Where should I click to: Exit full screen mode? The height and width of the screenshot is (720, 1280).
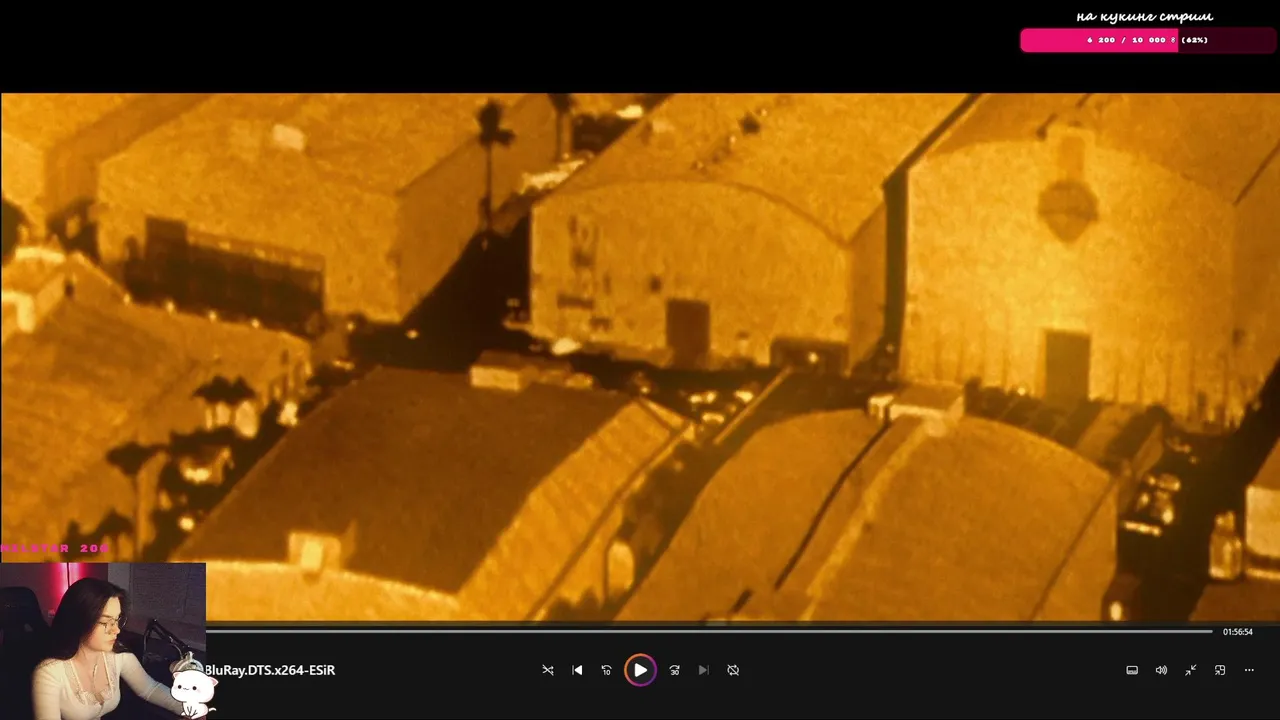pos(1191,670)
